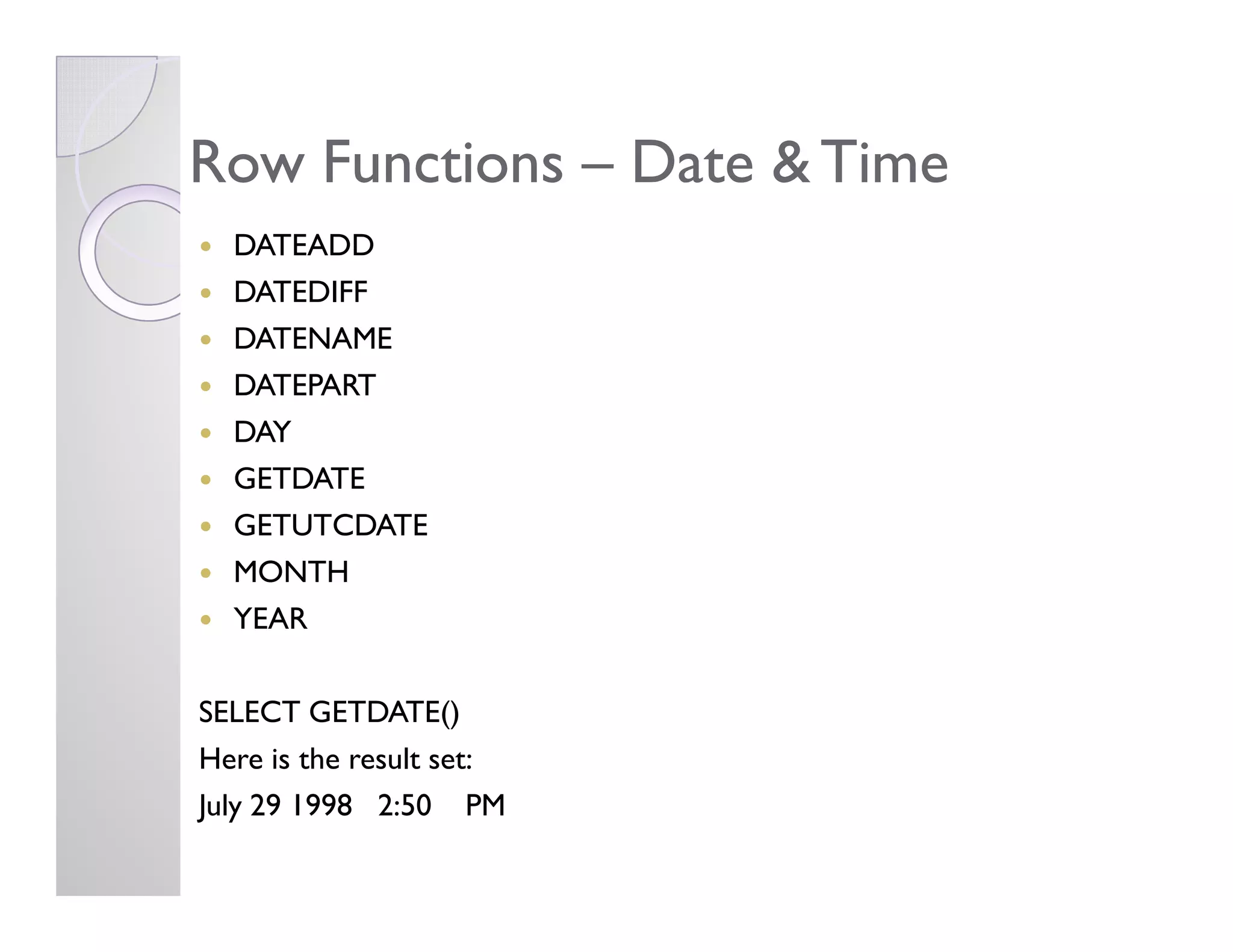
Task: Click the slide title "Row Functions – Date & Time"
Action: click(568, 162)
